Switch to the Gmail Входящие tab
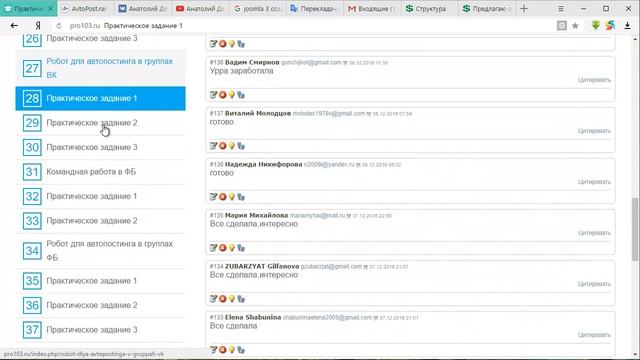The width and height of the screenshot is (640, 360). point(371,9)
